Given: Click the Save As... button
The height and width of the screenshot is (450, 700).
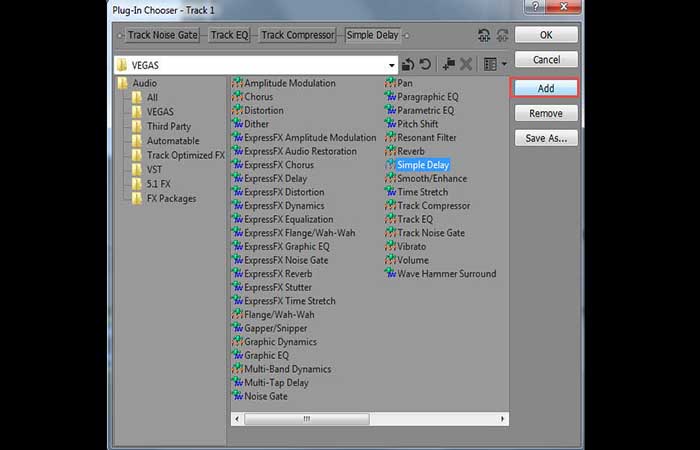Looking at the screenshot, I should [546, 138].
